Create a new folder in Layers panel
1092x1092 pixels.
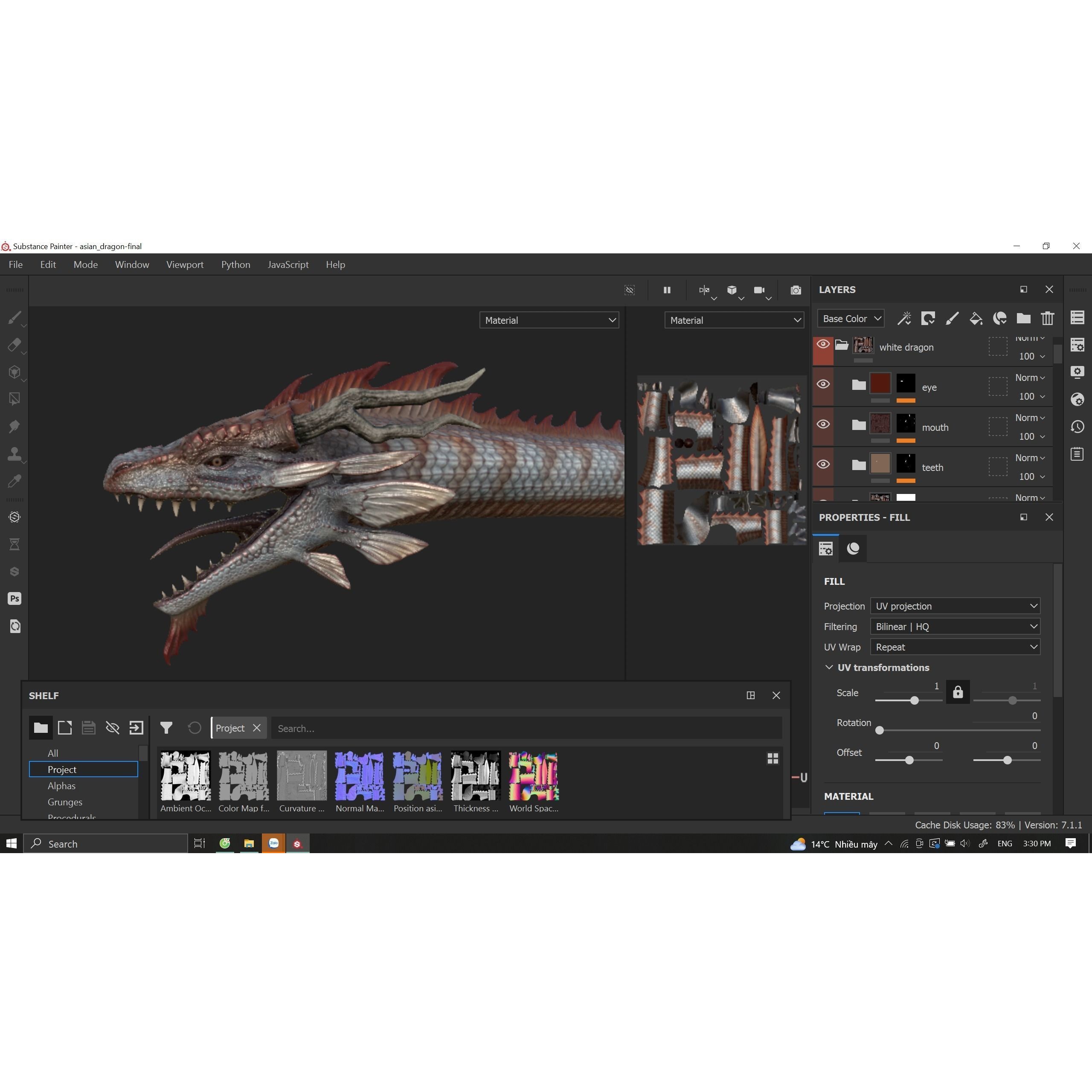tap(1024, 319)
